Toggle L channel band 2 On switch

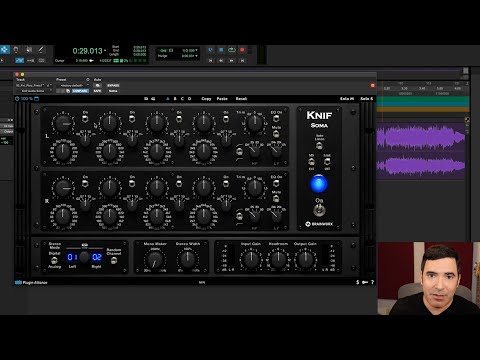pos(132,118)
